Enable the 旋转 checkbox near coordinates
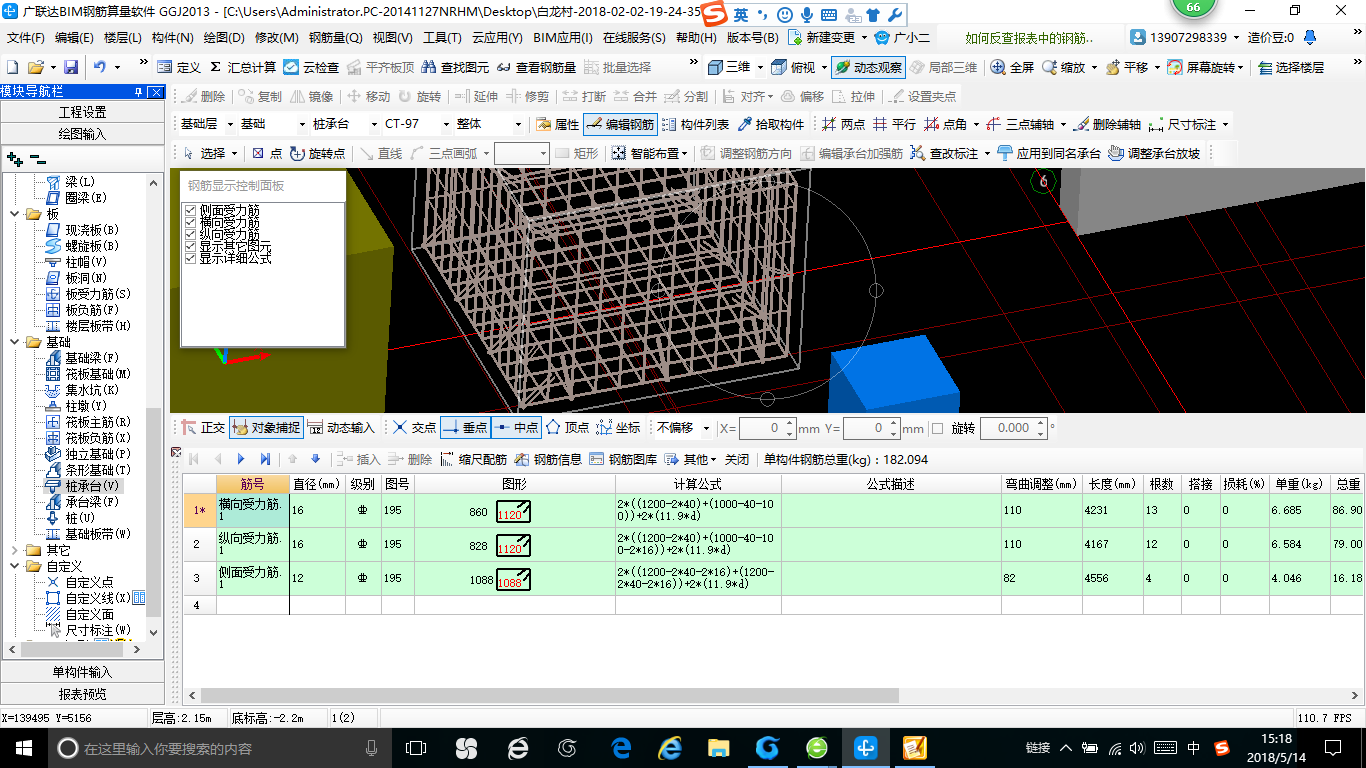The height and width of the screenshot is (768, 1366). coord(937,428)
